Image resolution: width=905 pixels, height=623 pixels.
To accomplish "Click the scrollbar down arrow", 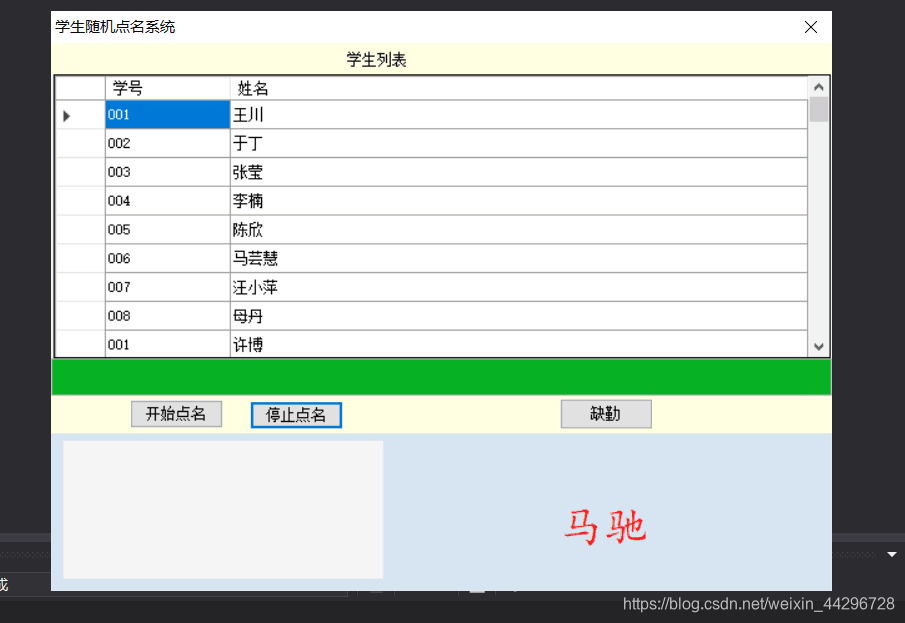I will (x=818, y=347).
